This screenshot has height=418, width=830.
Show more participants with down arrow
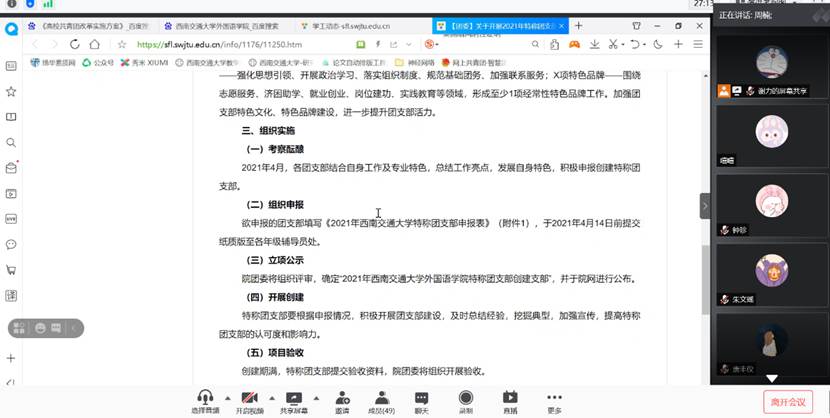[x=772, y=378]
